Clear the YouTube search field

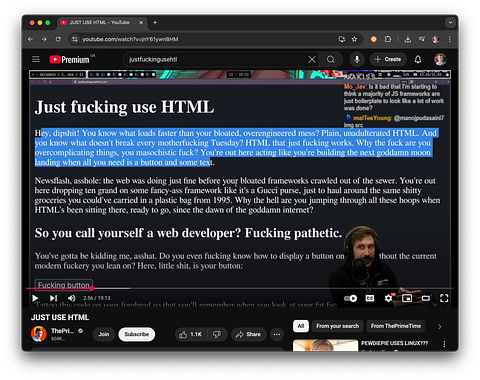click(x=312, y=59)
